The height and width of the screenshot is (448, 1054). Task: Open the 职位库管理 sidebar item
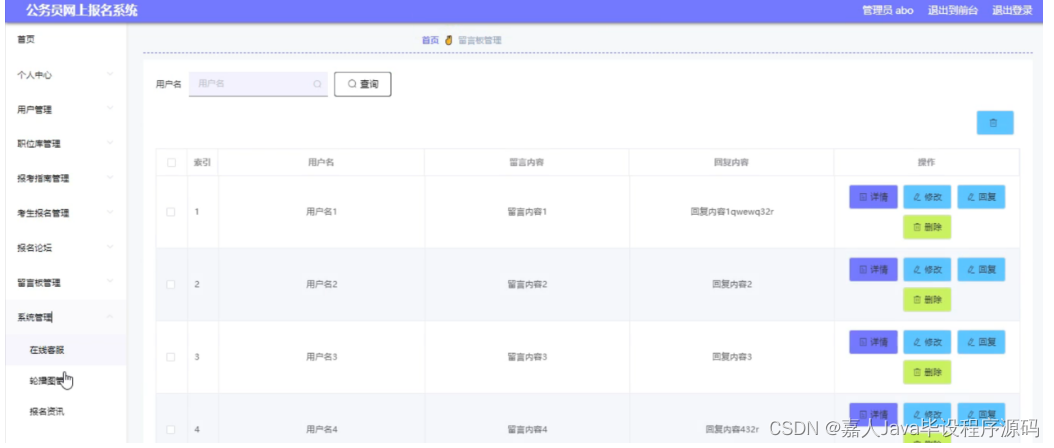tap(66, 144)
